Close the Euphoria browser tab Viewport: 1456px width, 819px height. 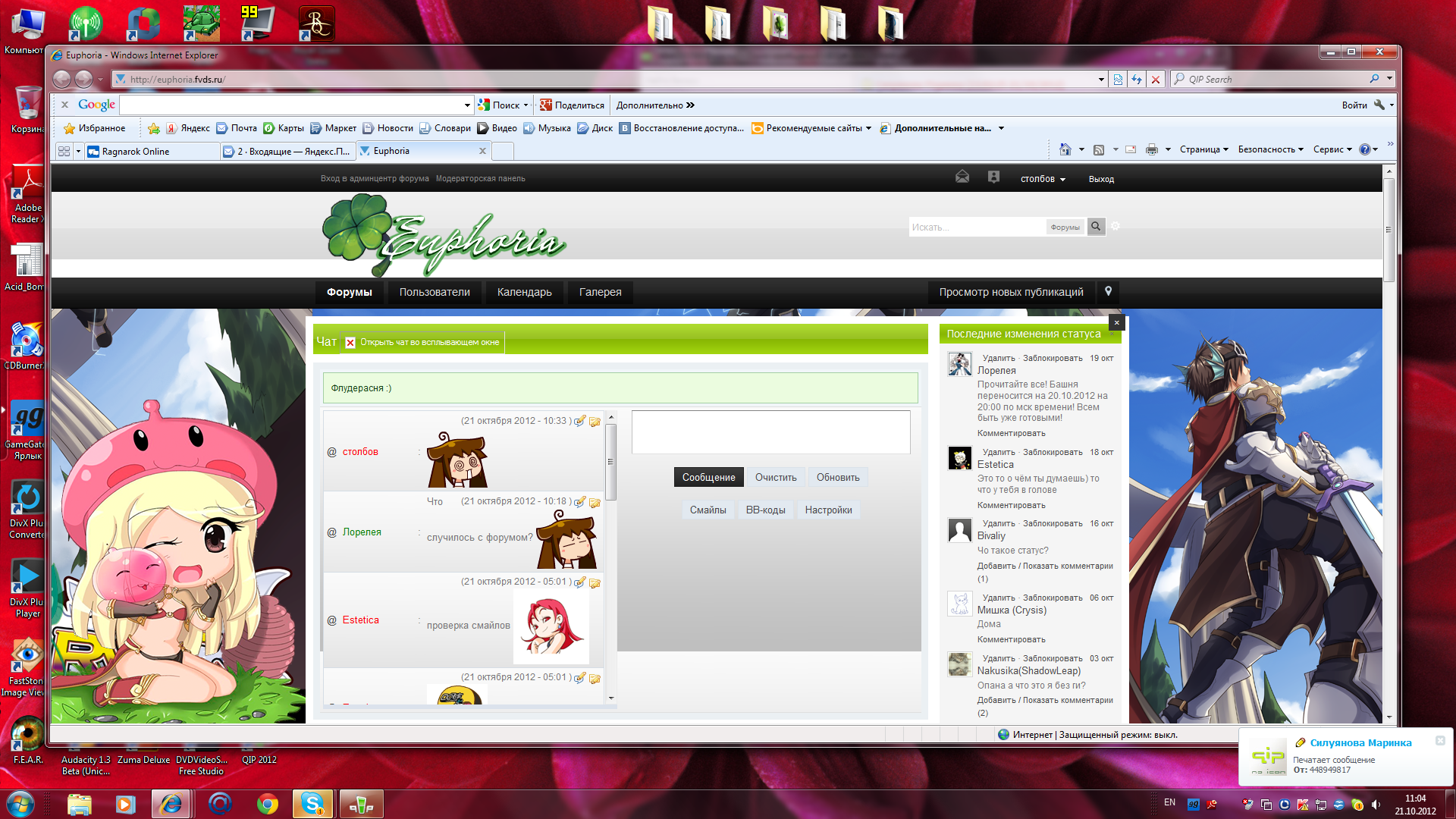482,151
